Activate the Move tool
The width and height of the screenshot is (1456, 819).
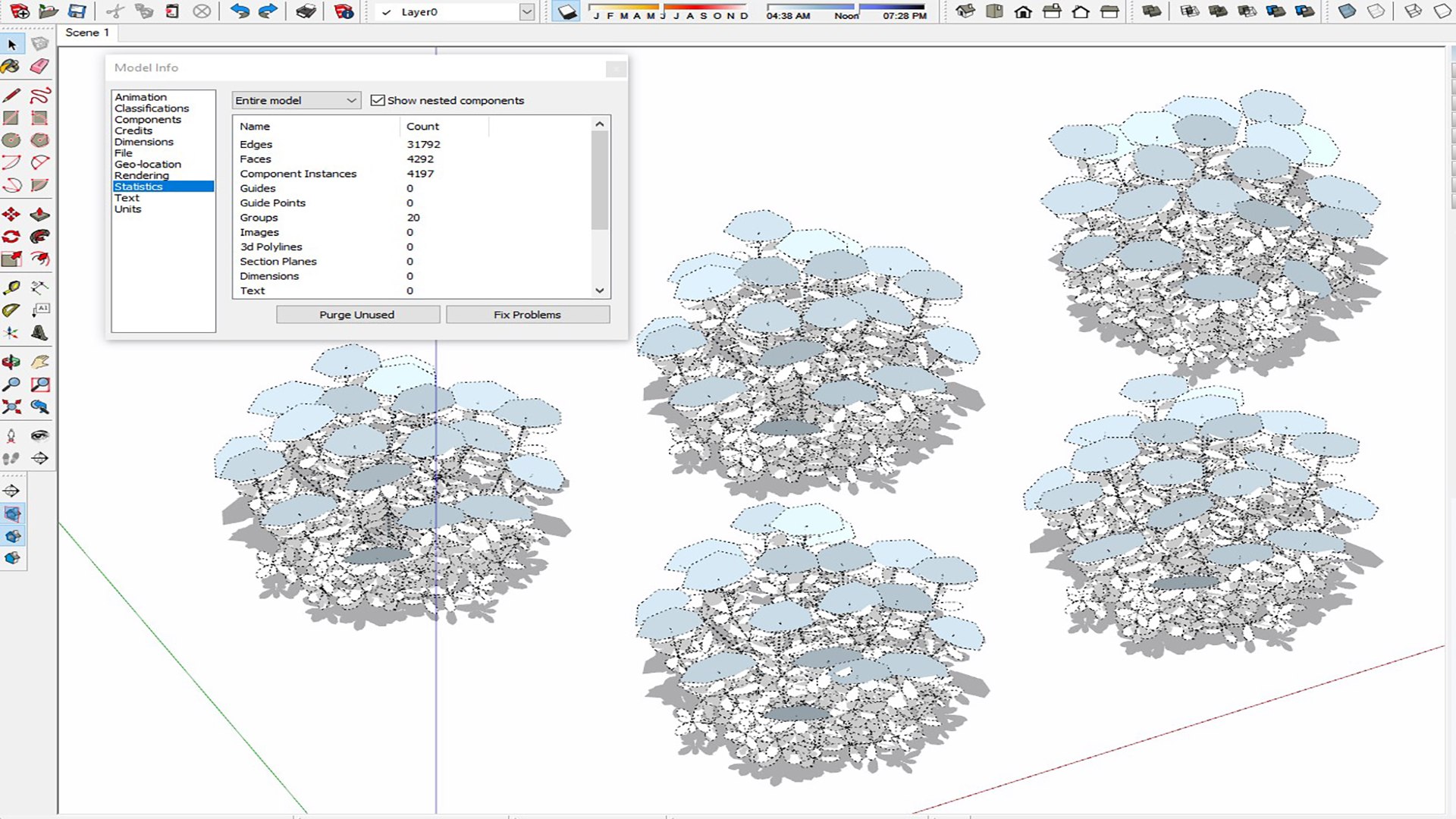click(11, 215)
